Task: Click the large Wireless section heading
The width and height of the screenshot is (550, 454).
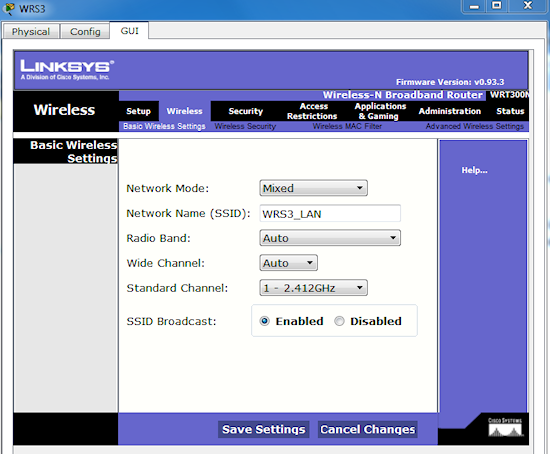Action: [64, 110]
